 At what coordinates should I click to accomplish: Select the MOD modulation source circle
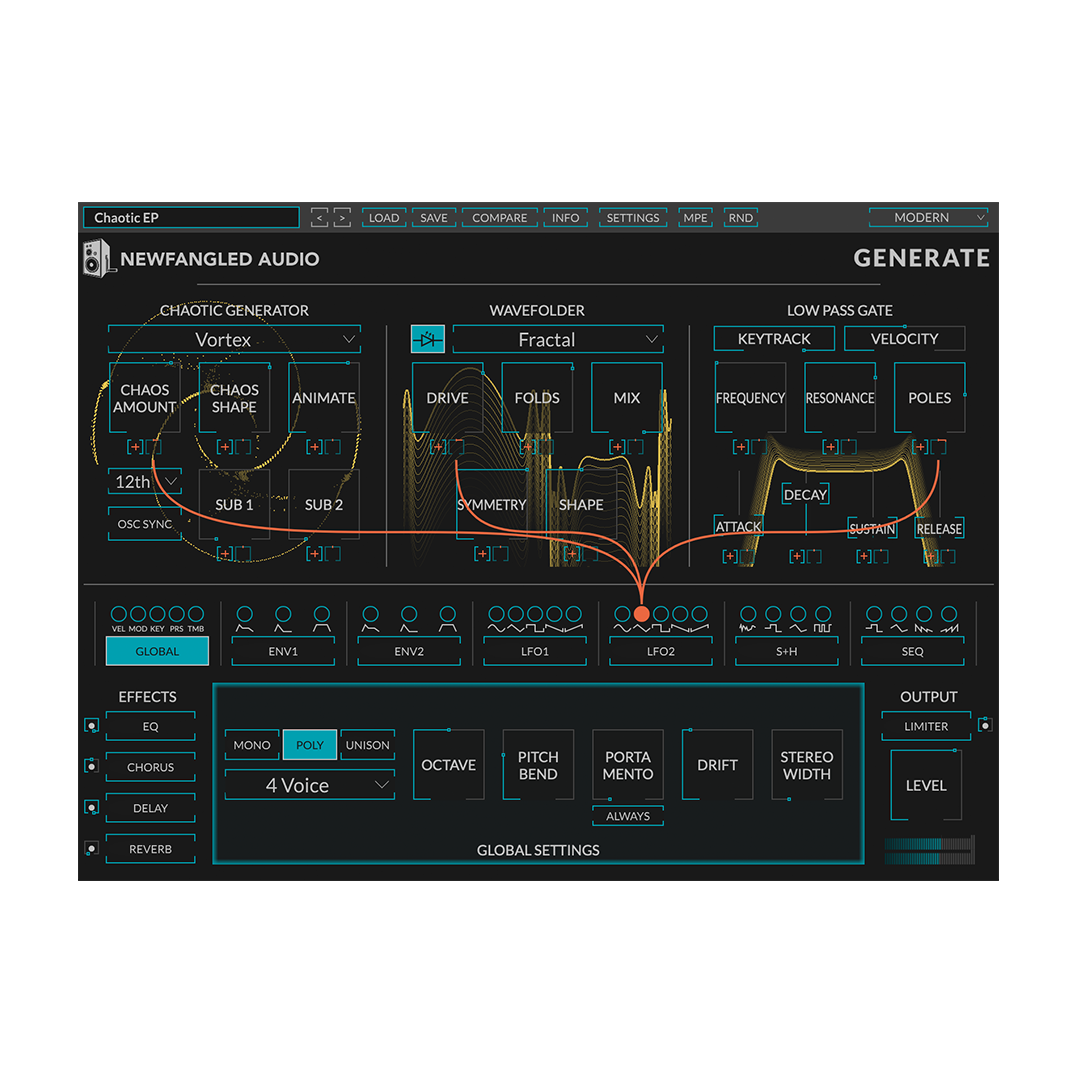(138, 614)
